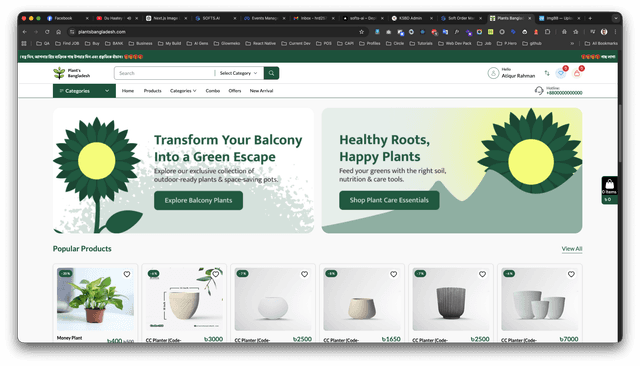This screenshot has height=366, width=640.
Task: Toggle wishlist heart on Money Plant card
Action: tap(127, 274)
